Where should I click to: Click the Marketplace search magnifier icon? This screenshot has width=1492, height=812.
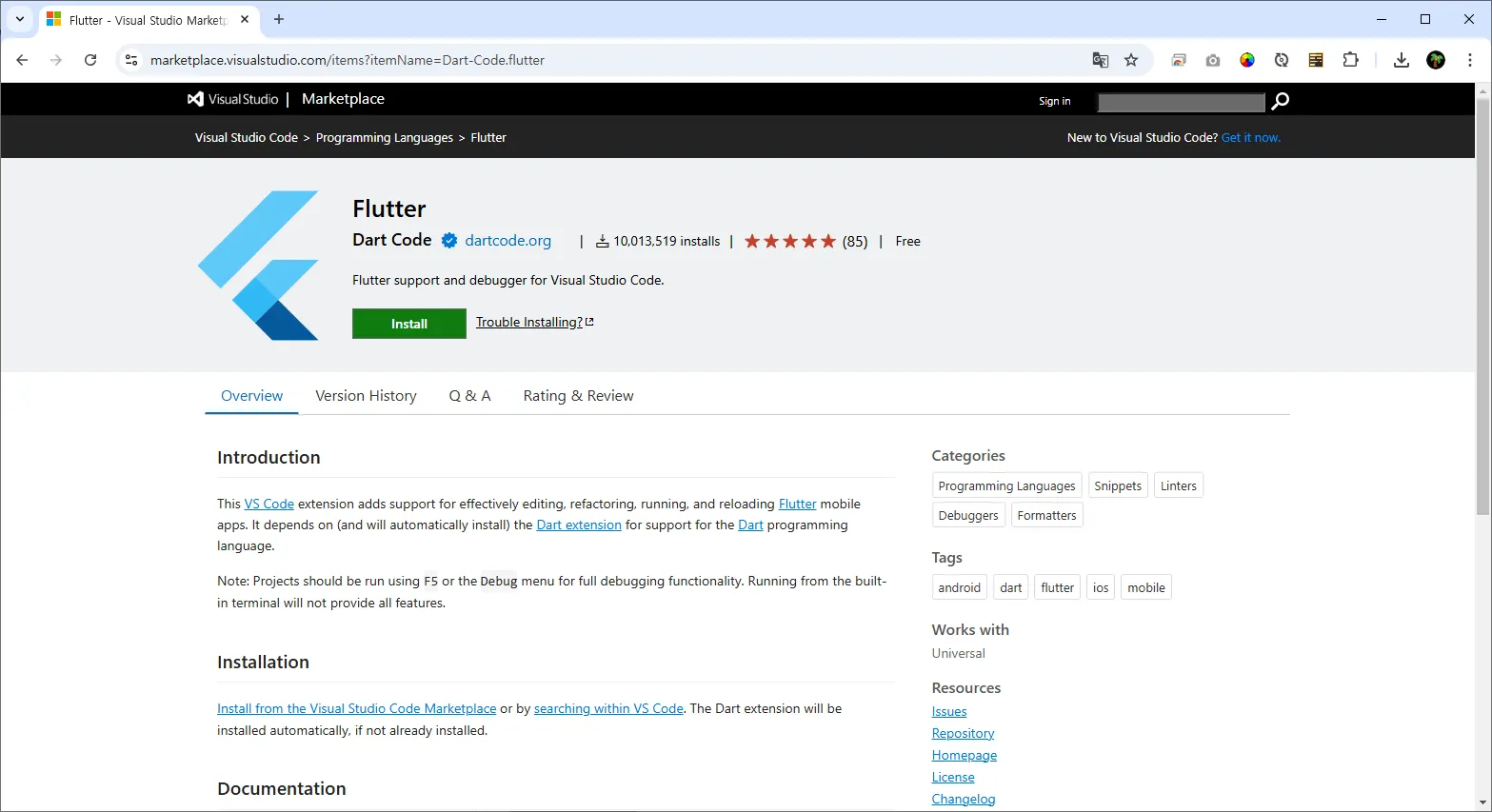(x=1281, y=101)
